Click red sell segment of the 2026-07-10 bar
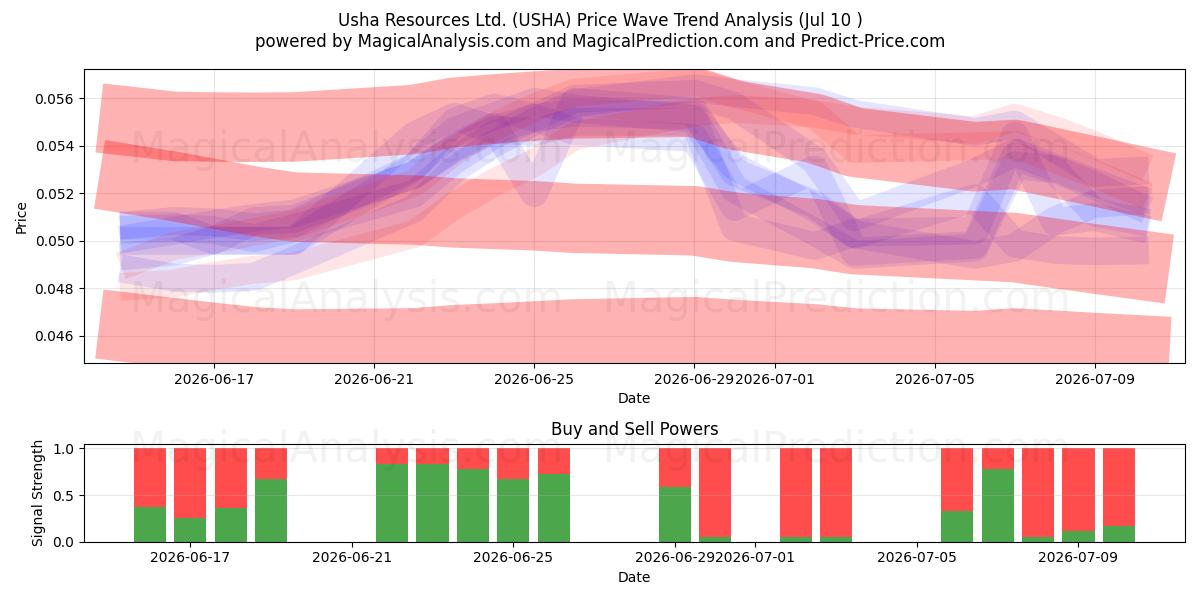1200x600 pixels. (x=1119, y=487)
